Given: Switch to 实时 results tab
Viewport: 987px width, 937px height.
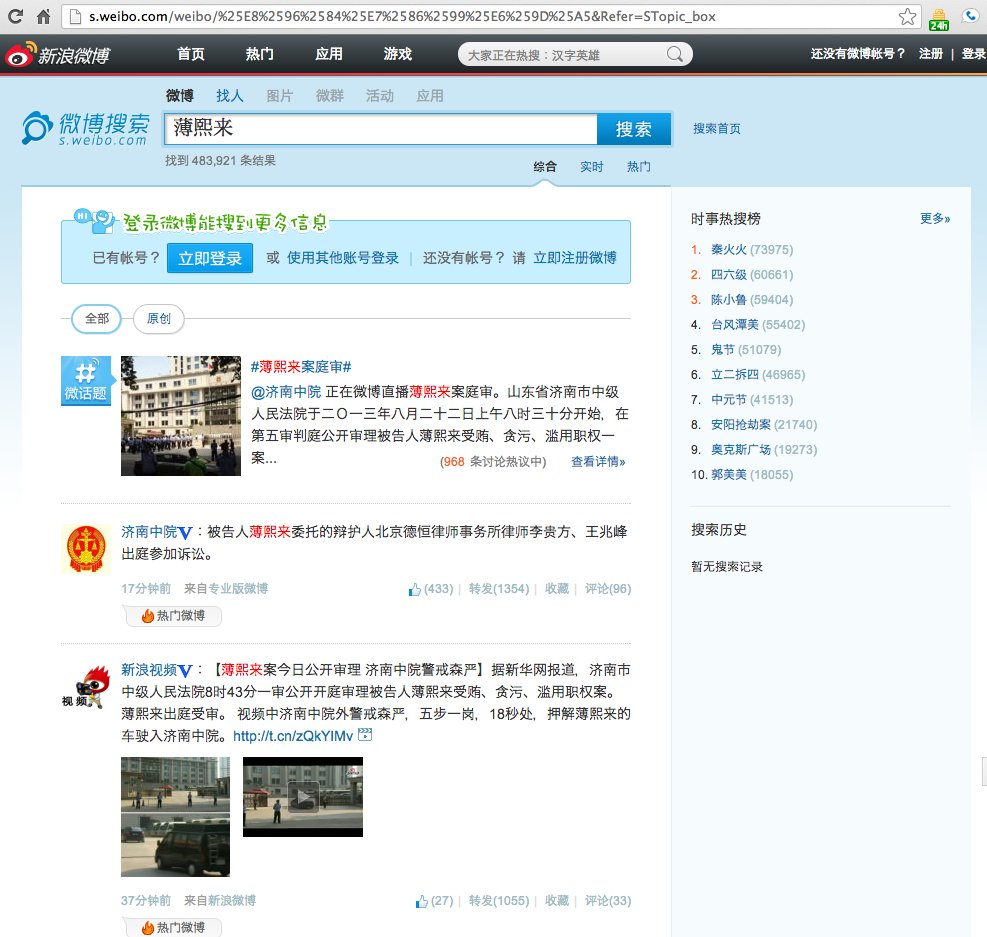Looking at the screenshot, I should pos(592,167).
